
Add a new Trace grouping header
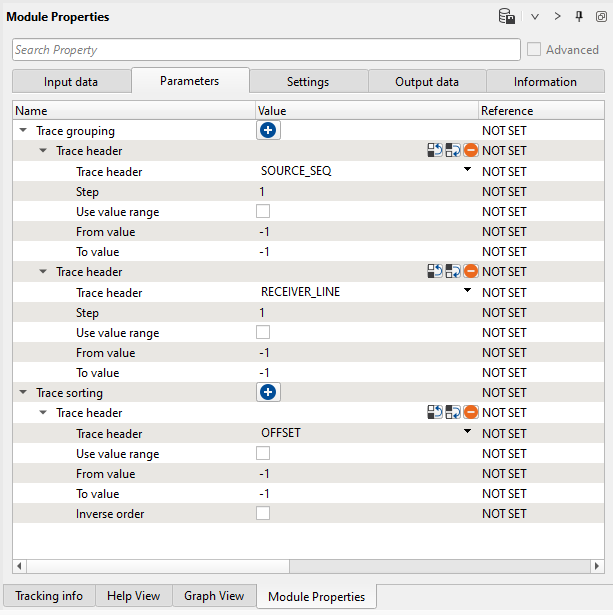pyautogui.click(x=268, y=131)
